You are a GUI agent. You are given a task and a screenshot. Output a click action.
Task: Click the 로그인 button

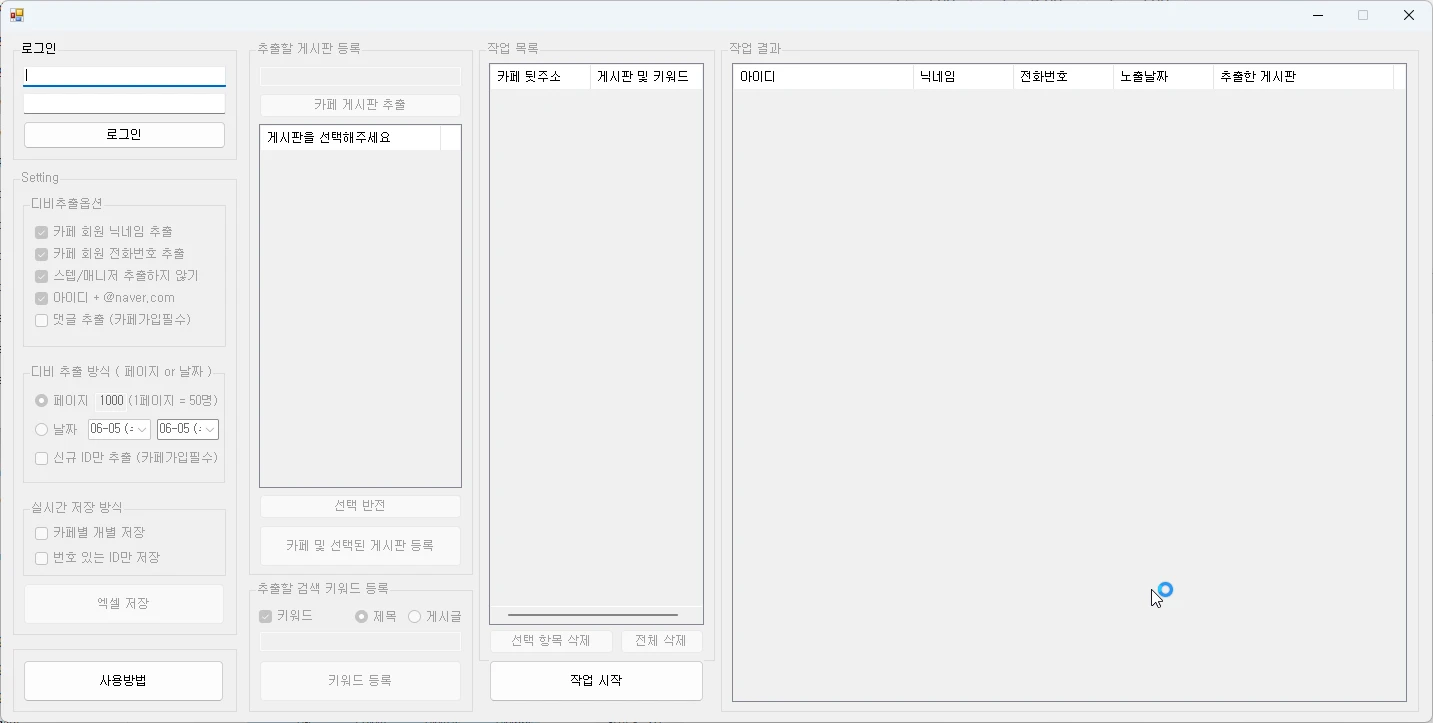tap(123, 134)
